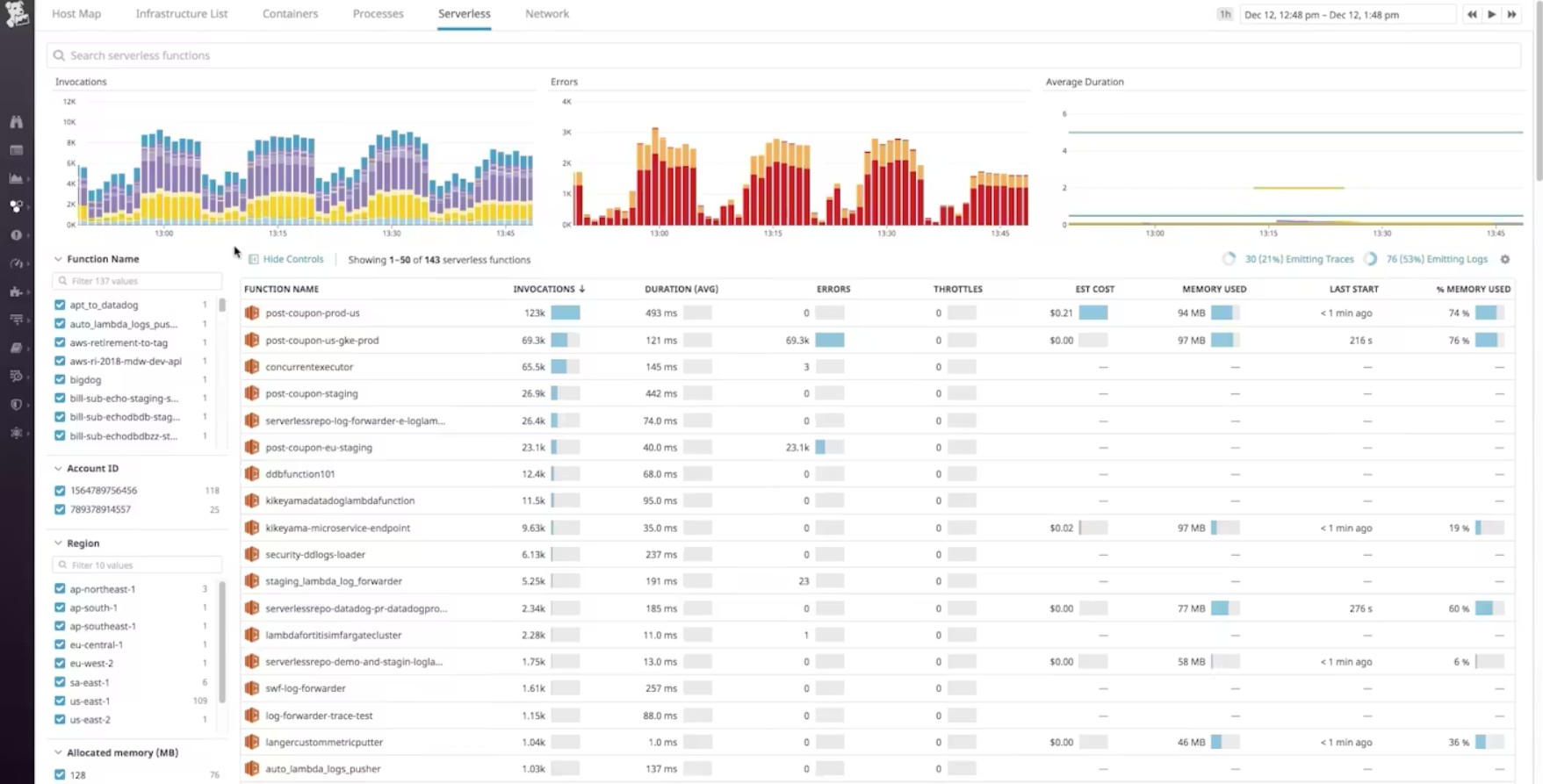The width and height of the screenshot is (1543, 784).
Task: Open the Metrics gauge sidebar icon
Action: tap(16, 263)
